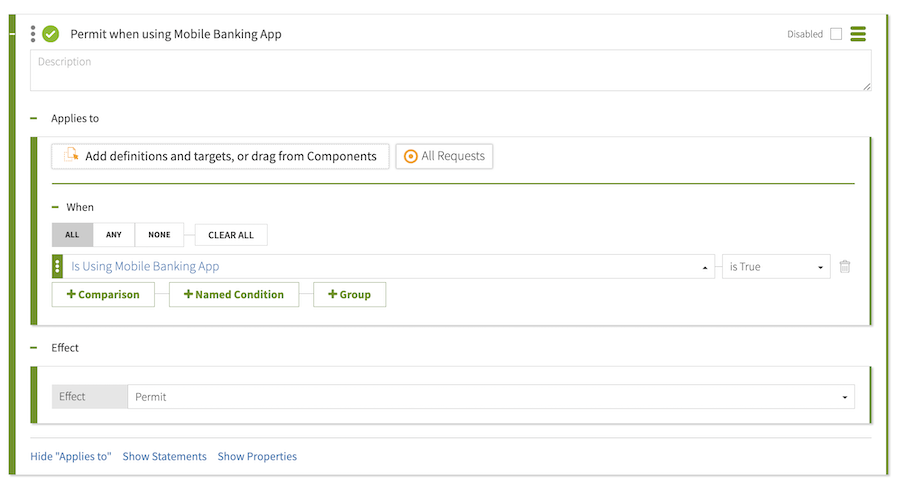Click the rule drag handle dots

coord(33,34)
